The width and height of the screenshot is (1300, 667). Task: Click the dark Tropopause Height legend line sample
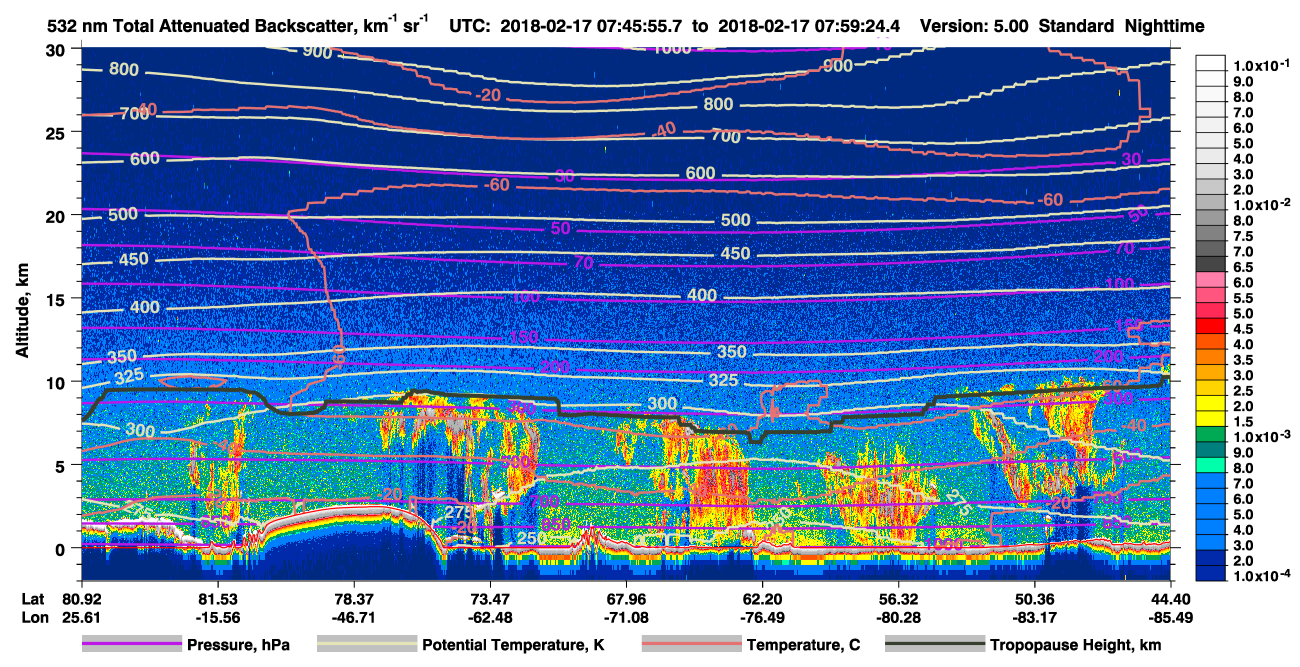[934, 644]
